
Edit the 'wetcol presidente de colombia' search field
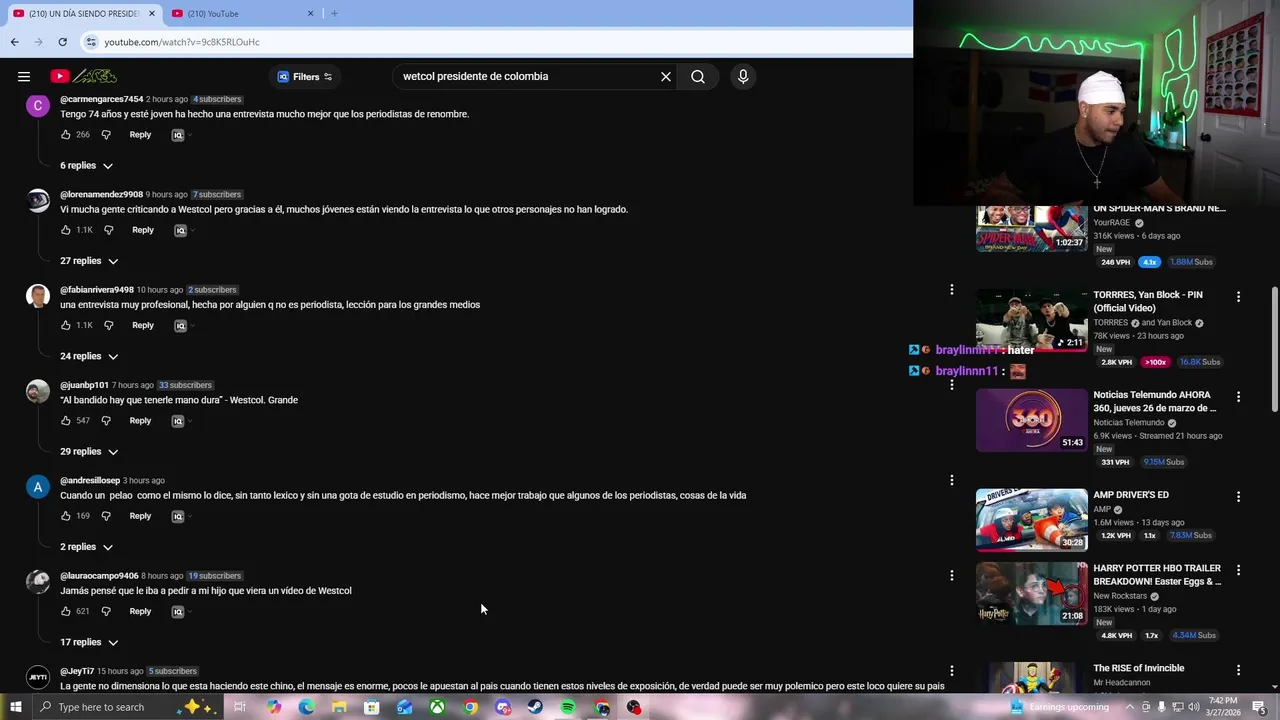click(x=527, y=76)
